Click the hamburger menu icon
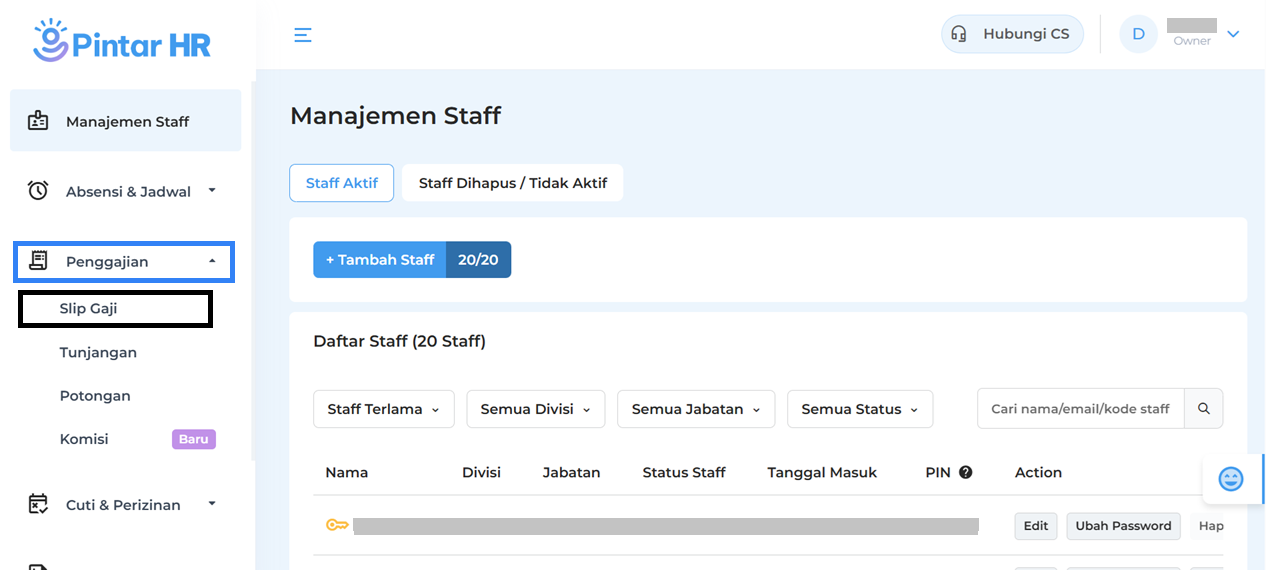This screenshot has width=1266, height=570. [x=303, y=35]
